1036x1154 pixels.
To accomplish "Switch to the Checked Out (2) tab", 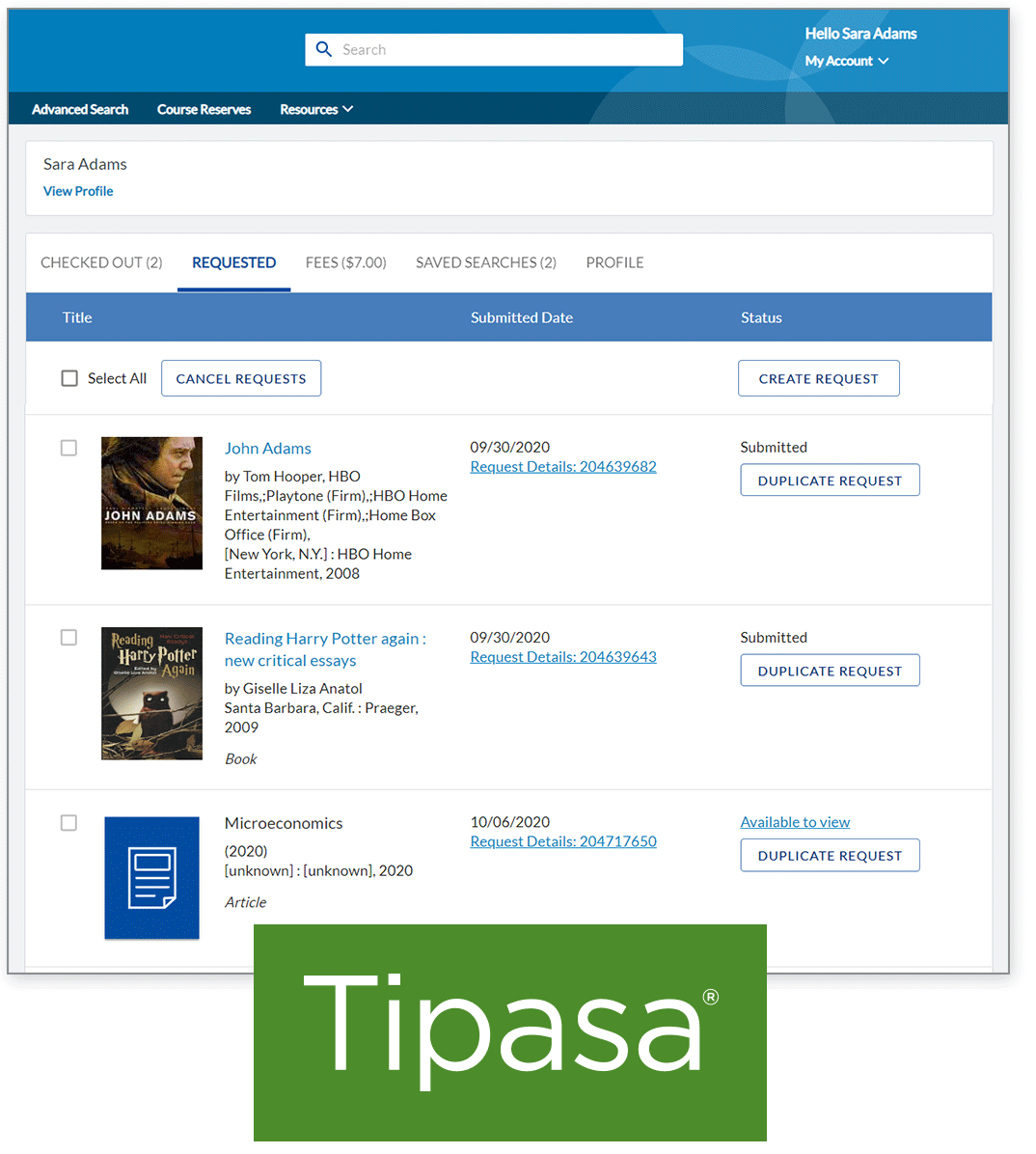I will click(x=101, y=262).
